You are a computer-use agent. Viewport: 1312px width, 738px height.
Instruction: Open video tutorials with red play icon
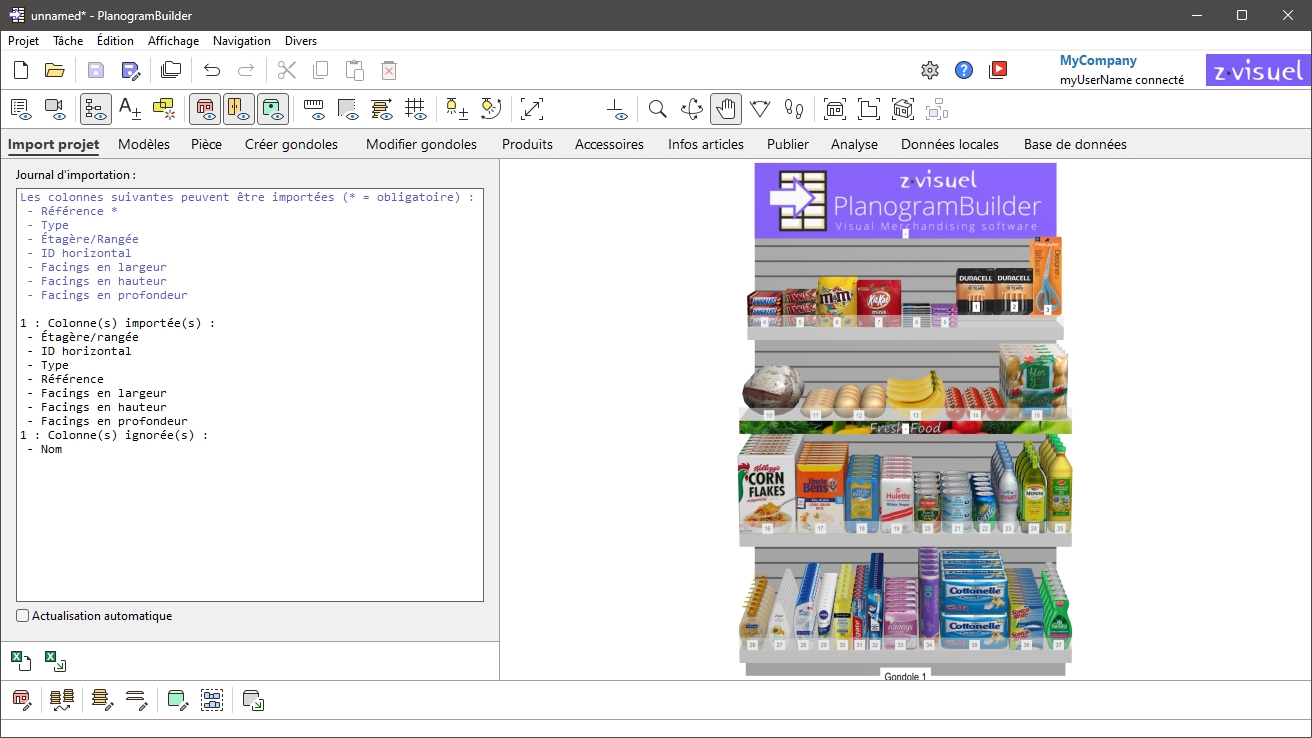click(x=998, y=70)
